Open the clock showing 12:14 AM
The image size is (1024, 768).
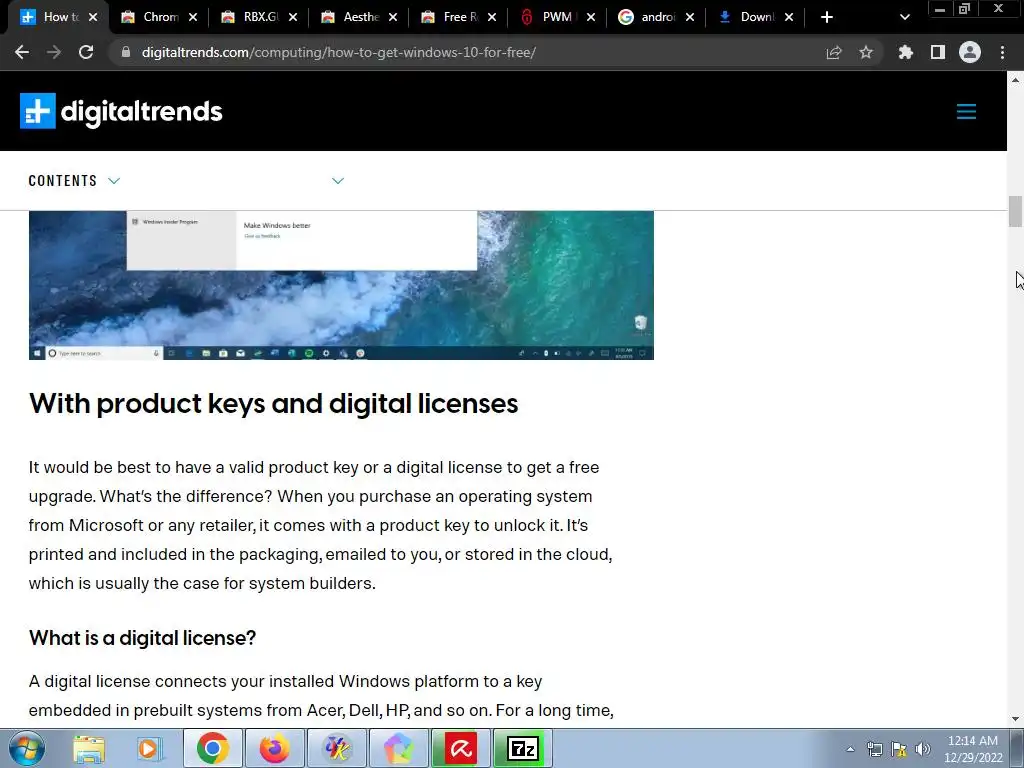point(973,749)
